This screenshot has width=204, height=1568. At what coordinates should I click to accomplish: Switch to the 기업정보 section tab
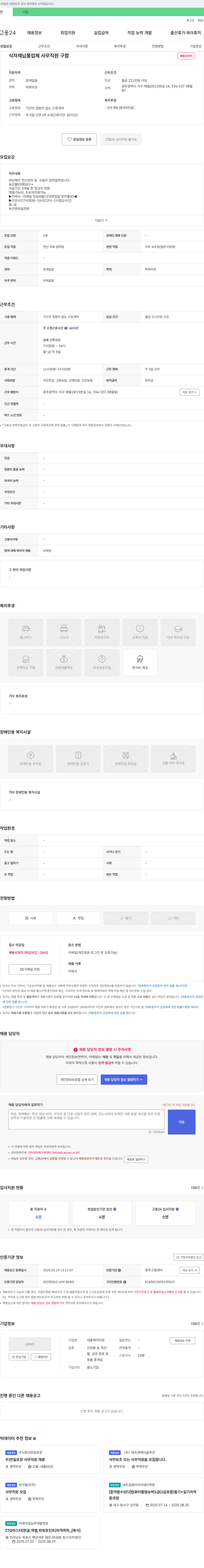click(x=195, y=46)
